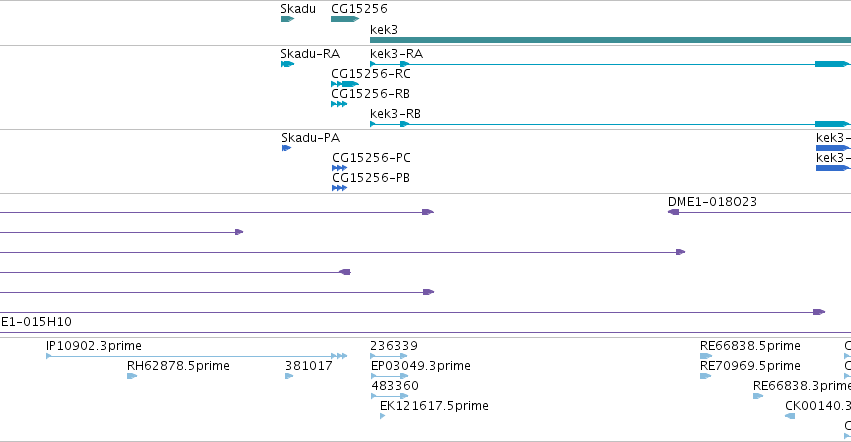Click the Skadu-RA transcript glyph
This screenshot has width=851, height=442.
[x=287, y=64]
